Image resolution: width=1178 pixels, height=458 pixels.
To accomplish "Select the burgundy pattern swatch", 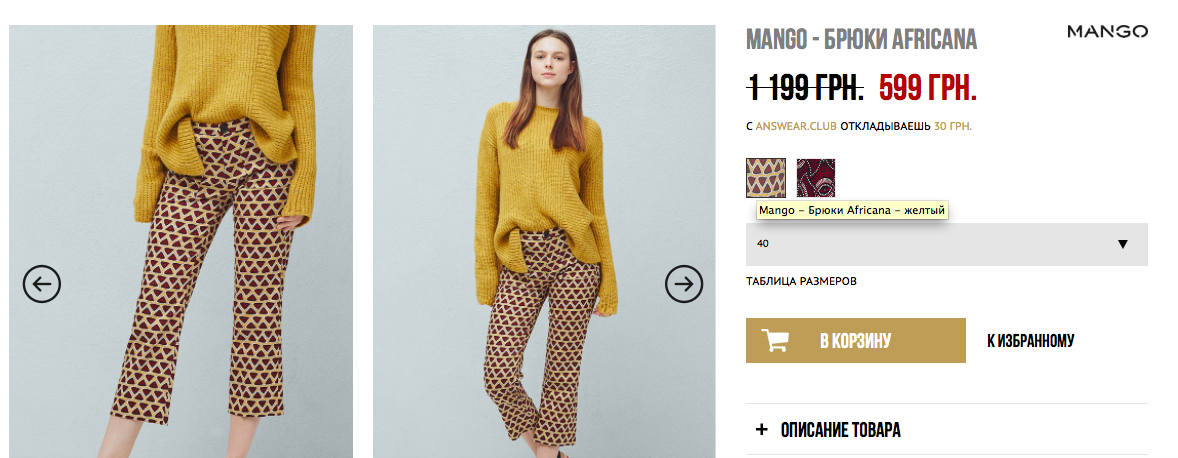I will coord(816,178).
